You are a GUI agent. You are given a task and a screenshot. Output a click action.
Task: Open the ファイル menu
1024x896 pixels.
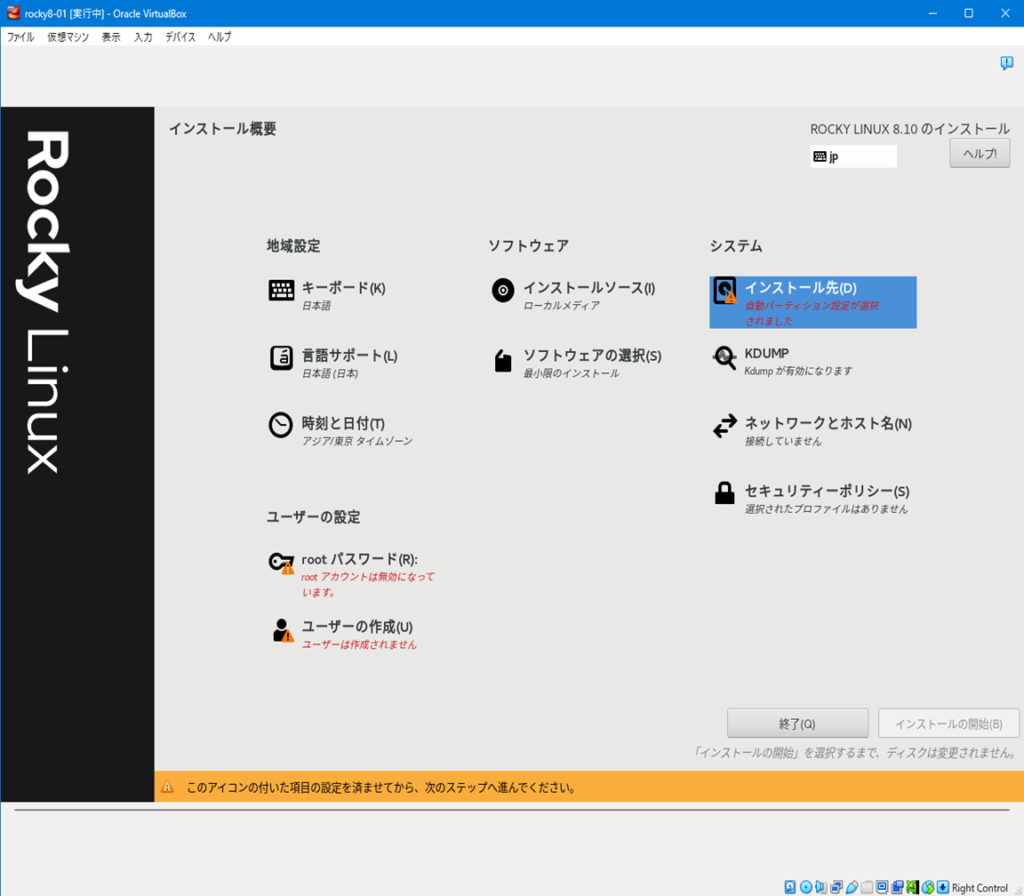[20, 37]
